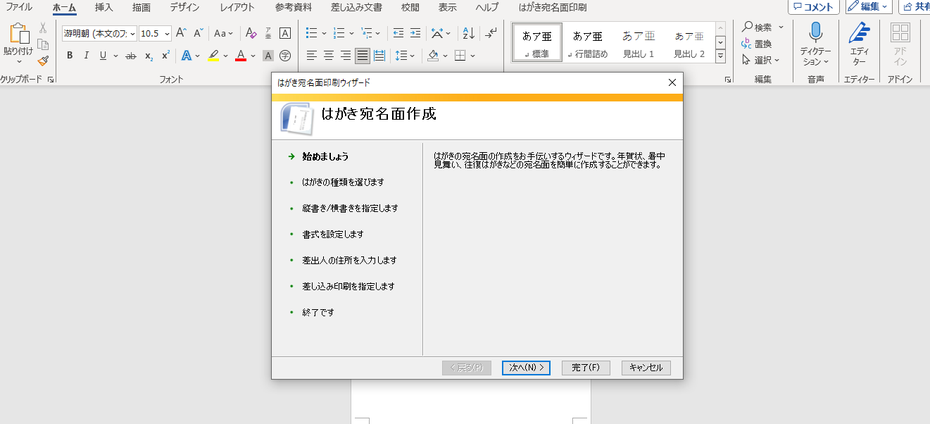
Task: Click 次へ(N) in the wizard
Action: click(x=526, y=368)
